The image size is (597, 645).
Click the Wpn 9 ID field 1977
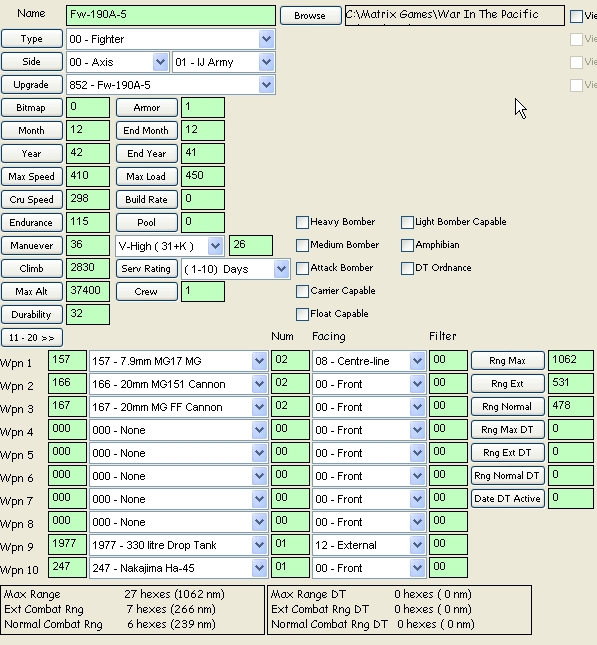click(67, 545)
